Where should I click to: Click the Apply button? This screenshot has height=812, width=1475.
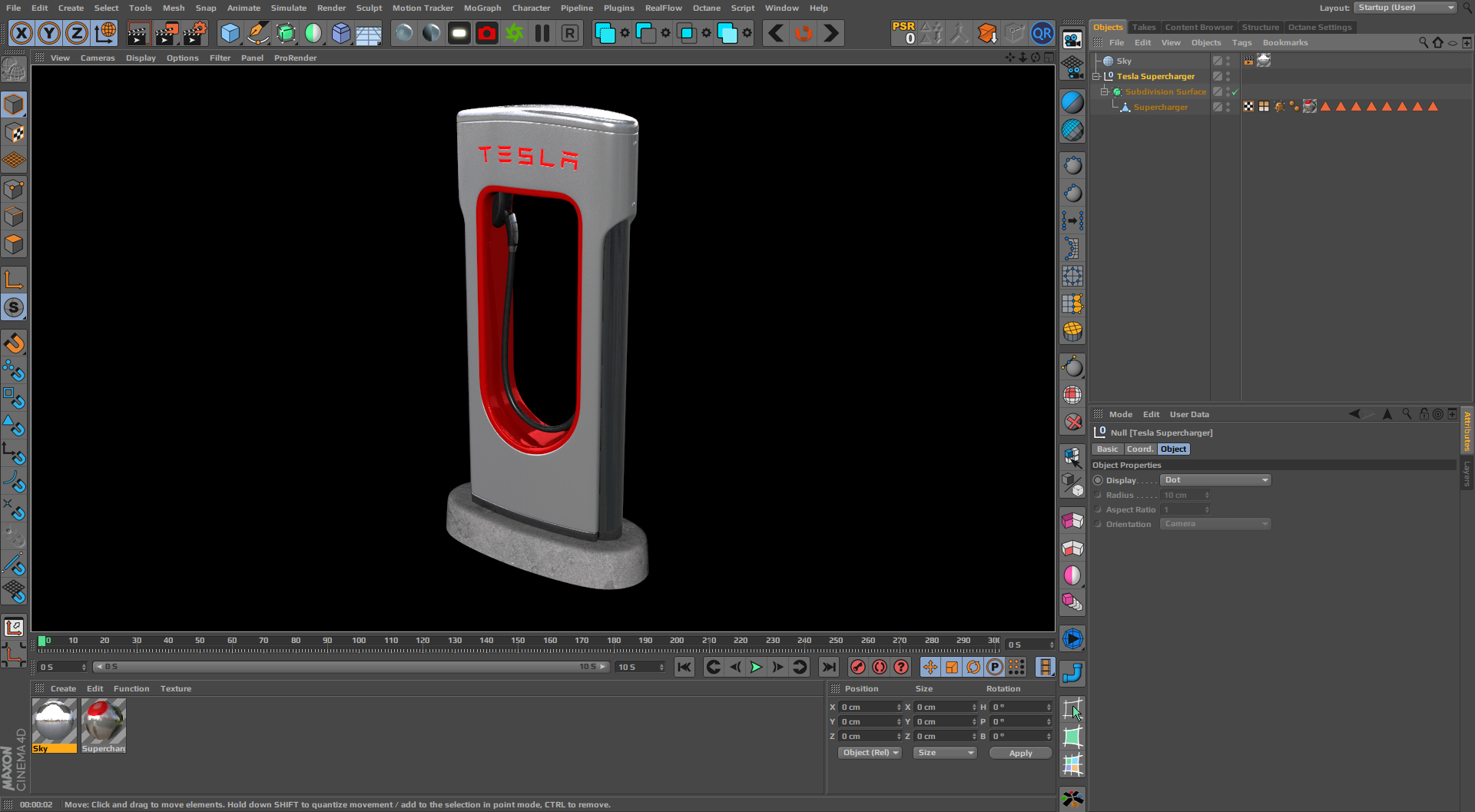pyautogui.click(x=1019, y=754)
